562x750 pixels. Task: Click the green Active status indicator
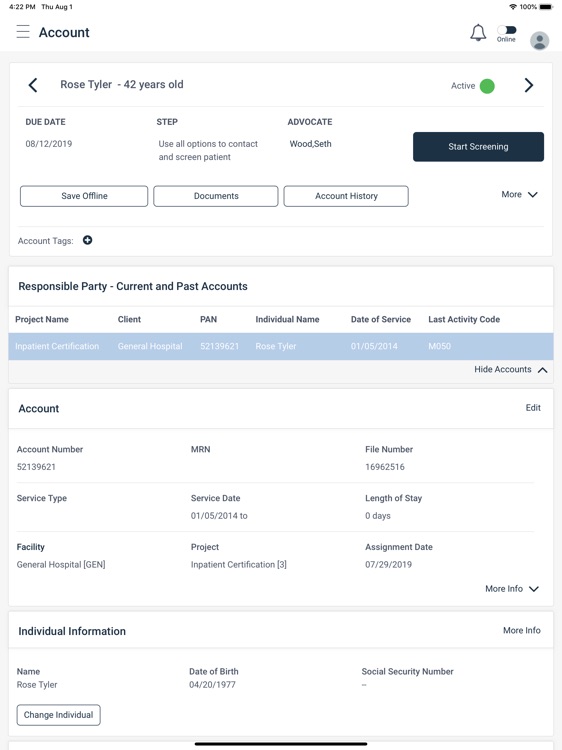click(487, 86)
